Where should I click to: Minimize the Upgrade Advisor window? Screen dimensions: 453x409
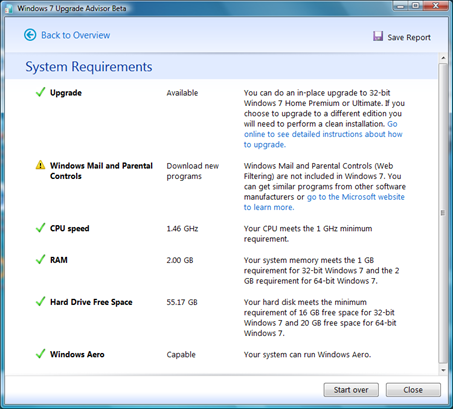[x=401, y=6]
